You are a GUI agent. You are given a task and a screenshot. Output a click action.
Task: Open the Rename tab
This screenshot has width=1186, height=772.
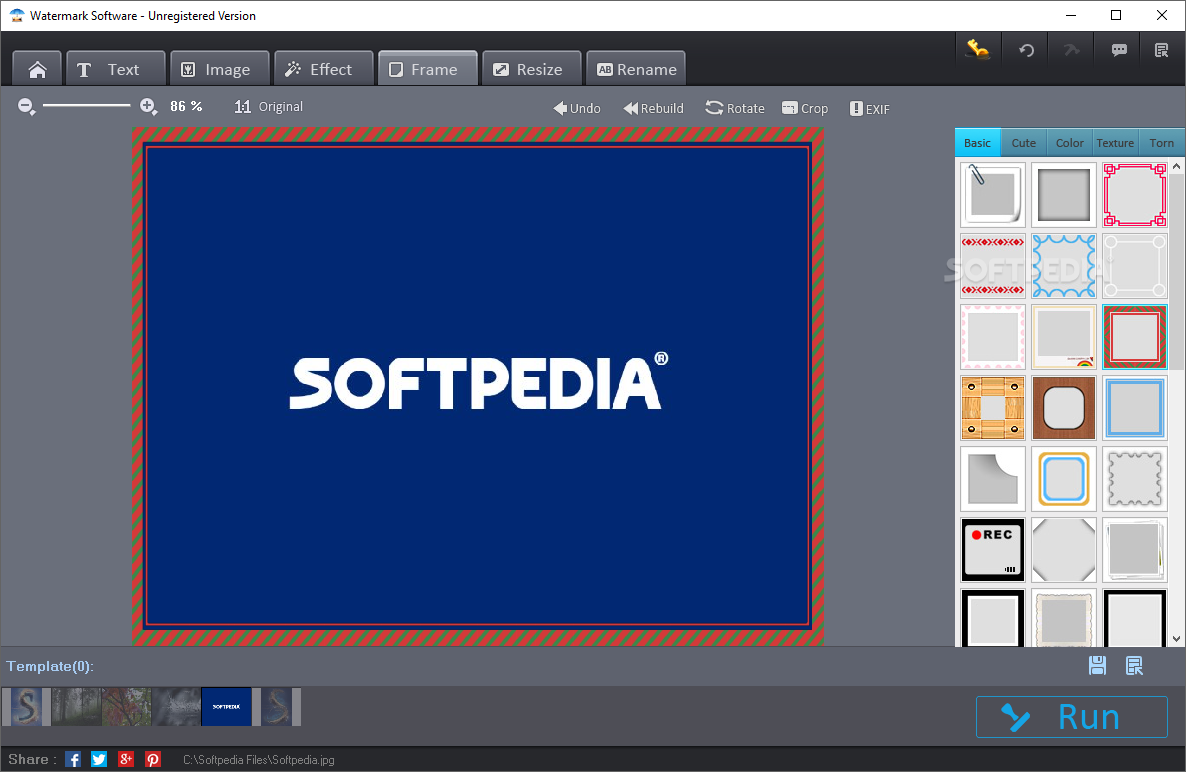636,69
